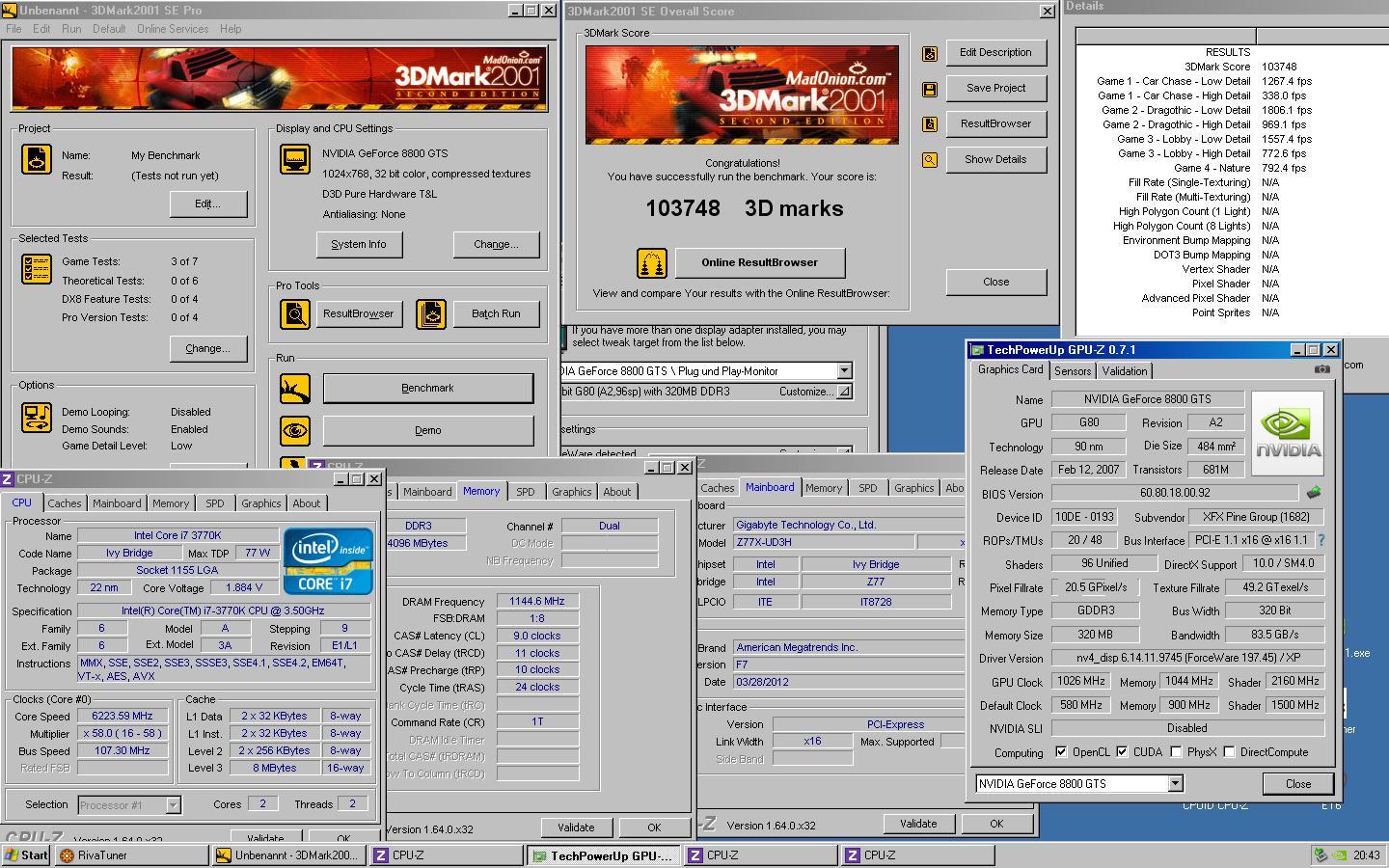1389x868 pixels.
Task: Click the Display and CPU Settings monitor icon
Action: (295, 159)
